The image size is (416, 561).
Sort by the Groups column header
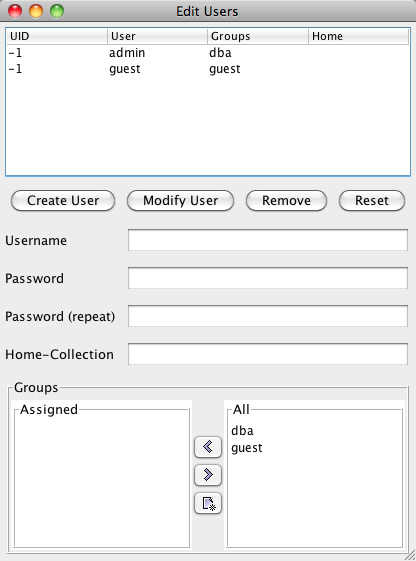point(258,36)
